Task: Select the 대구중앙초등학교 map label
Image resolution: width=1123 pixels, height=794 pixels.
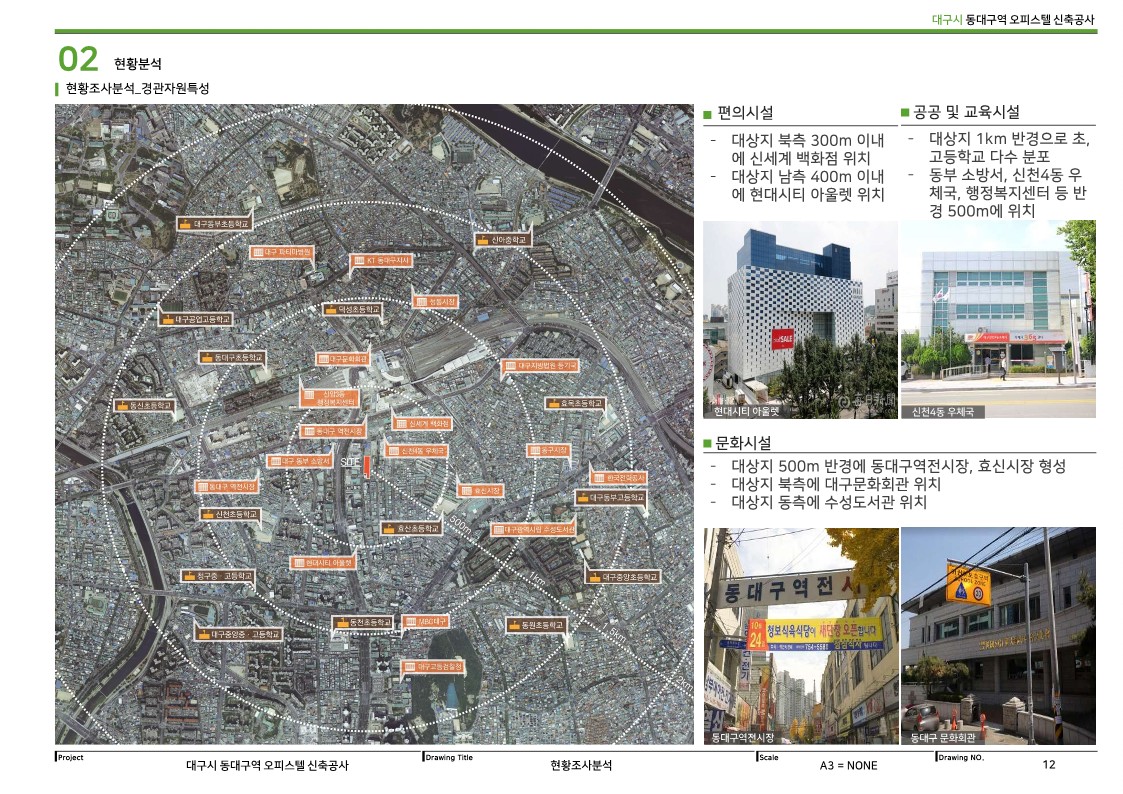Action: tap(622, 576)
